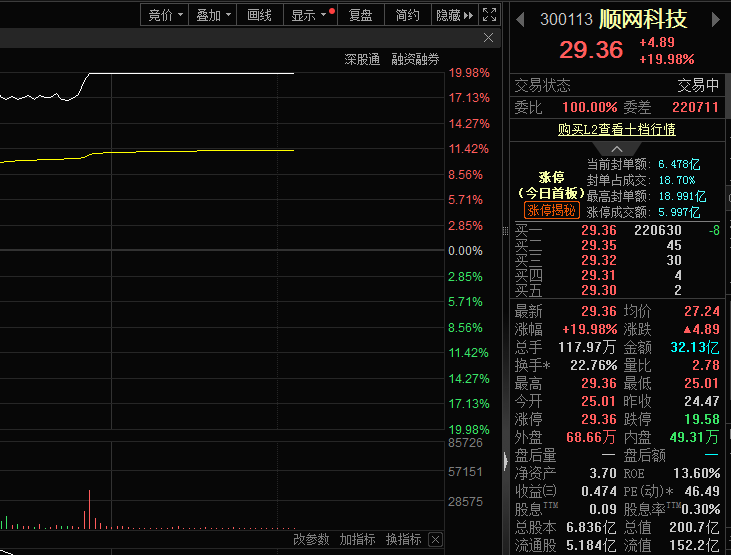Open 复盘 replay mode
The image size is (731, 555).
(360, 15)
